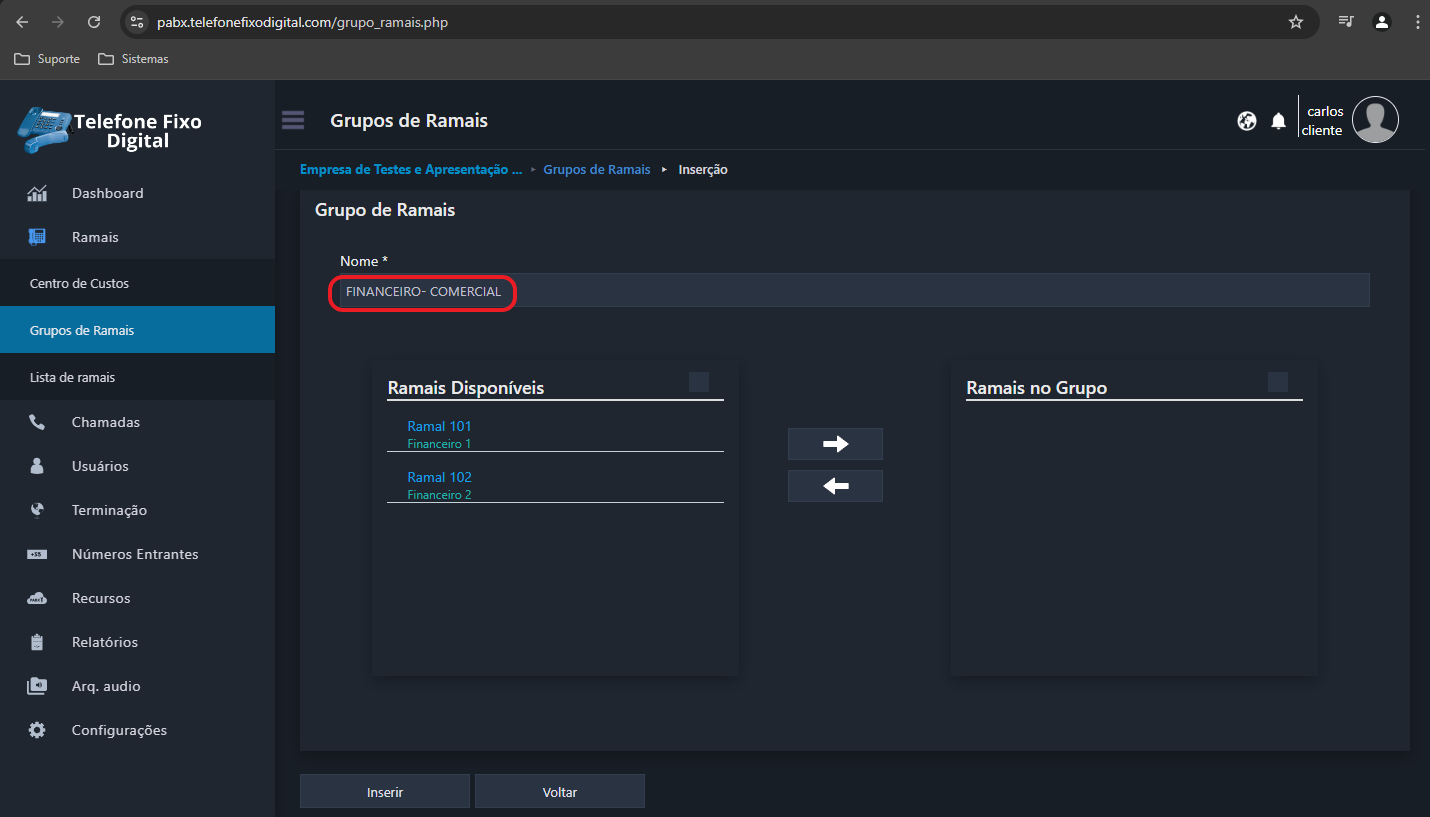Click the Ramais phone icon in sidebar
Screen dimensions: 1430x817
click(37, 238)
